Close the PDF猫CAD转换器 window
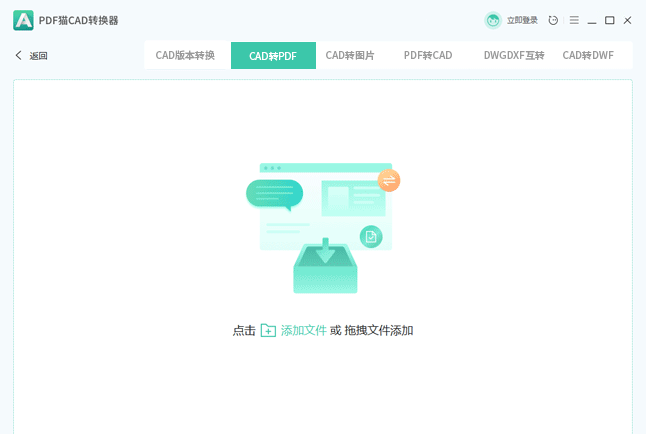Viewport: 646px width, 434px height. (628, 20)
